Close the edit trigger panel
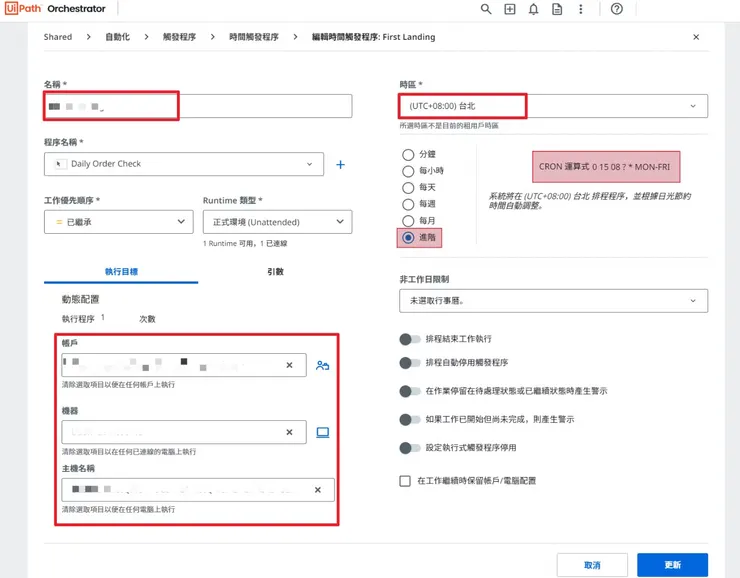740x578 pixels. (696, 37)
